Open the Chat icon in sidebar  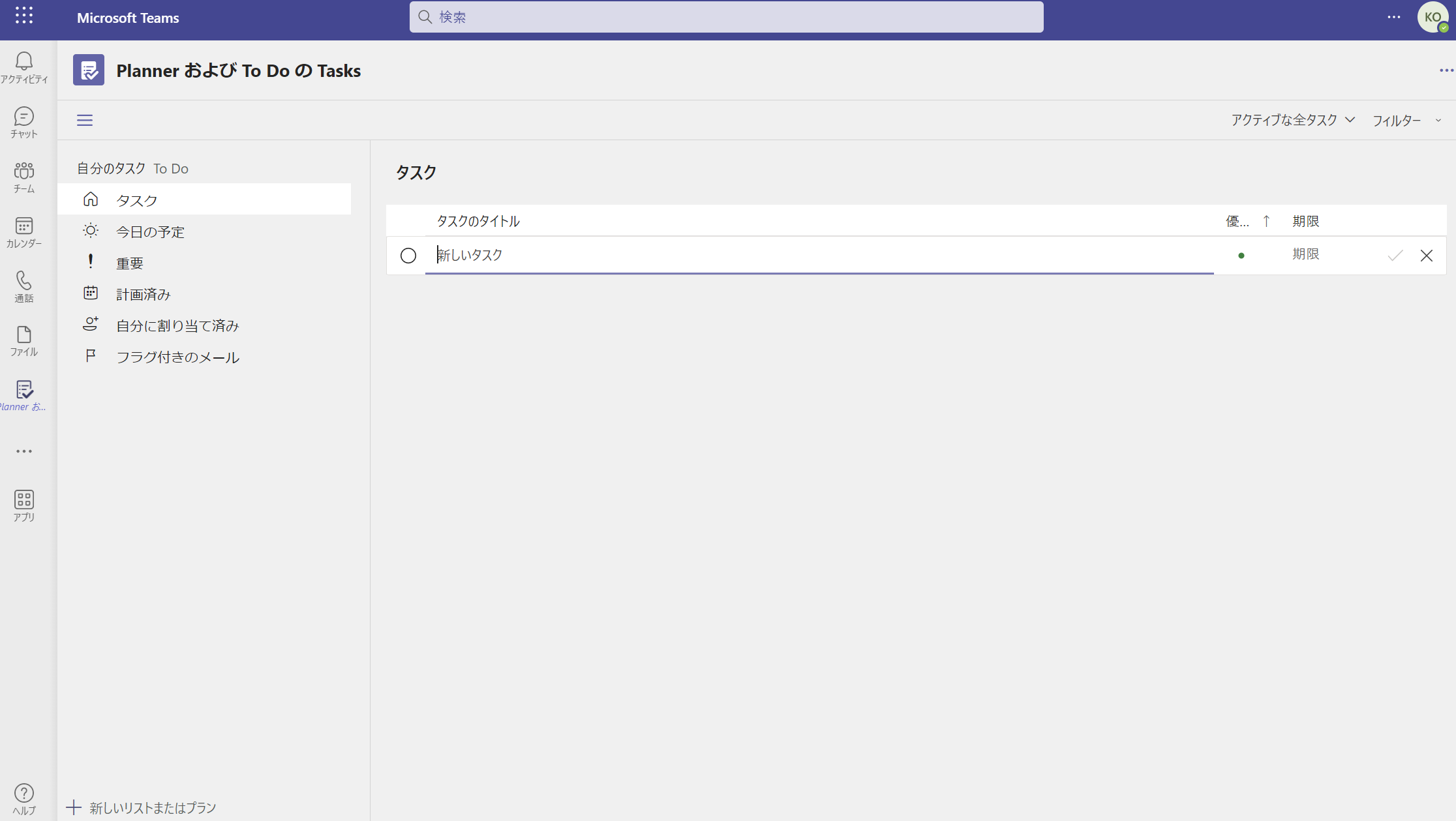24,123
